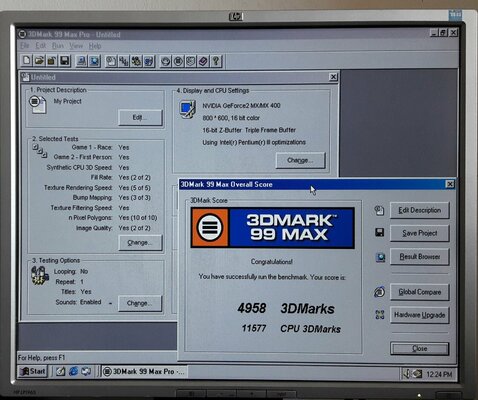The width and height of the screenshot is (478, 400).
Task: Click the Bump Mapping row
Action: [111, 198]
